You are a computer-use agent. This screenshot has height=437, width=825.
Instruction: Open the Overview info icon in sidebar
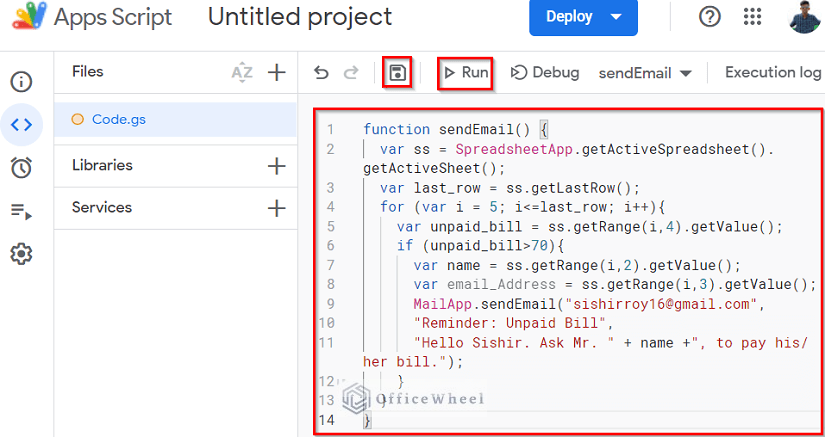(22, 82)
